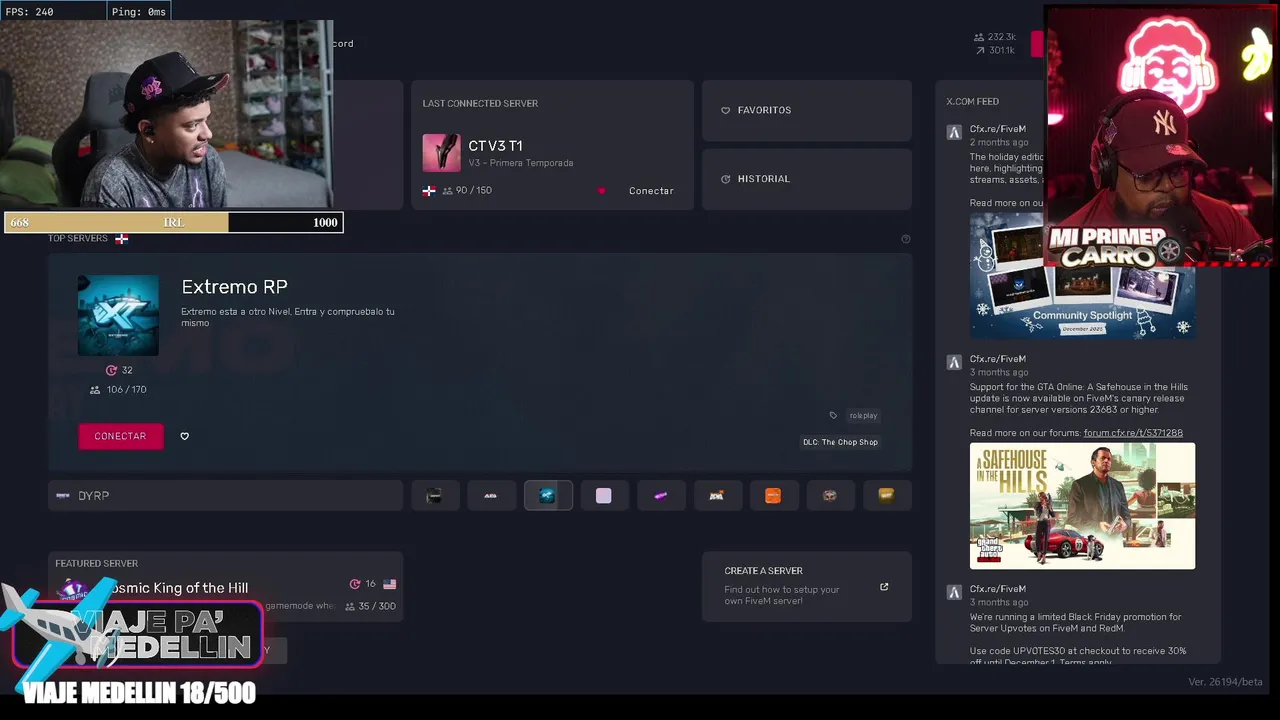Click the US flag on the featured server

(x=390, y=584)
